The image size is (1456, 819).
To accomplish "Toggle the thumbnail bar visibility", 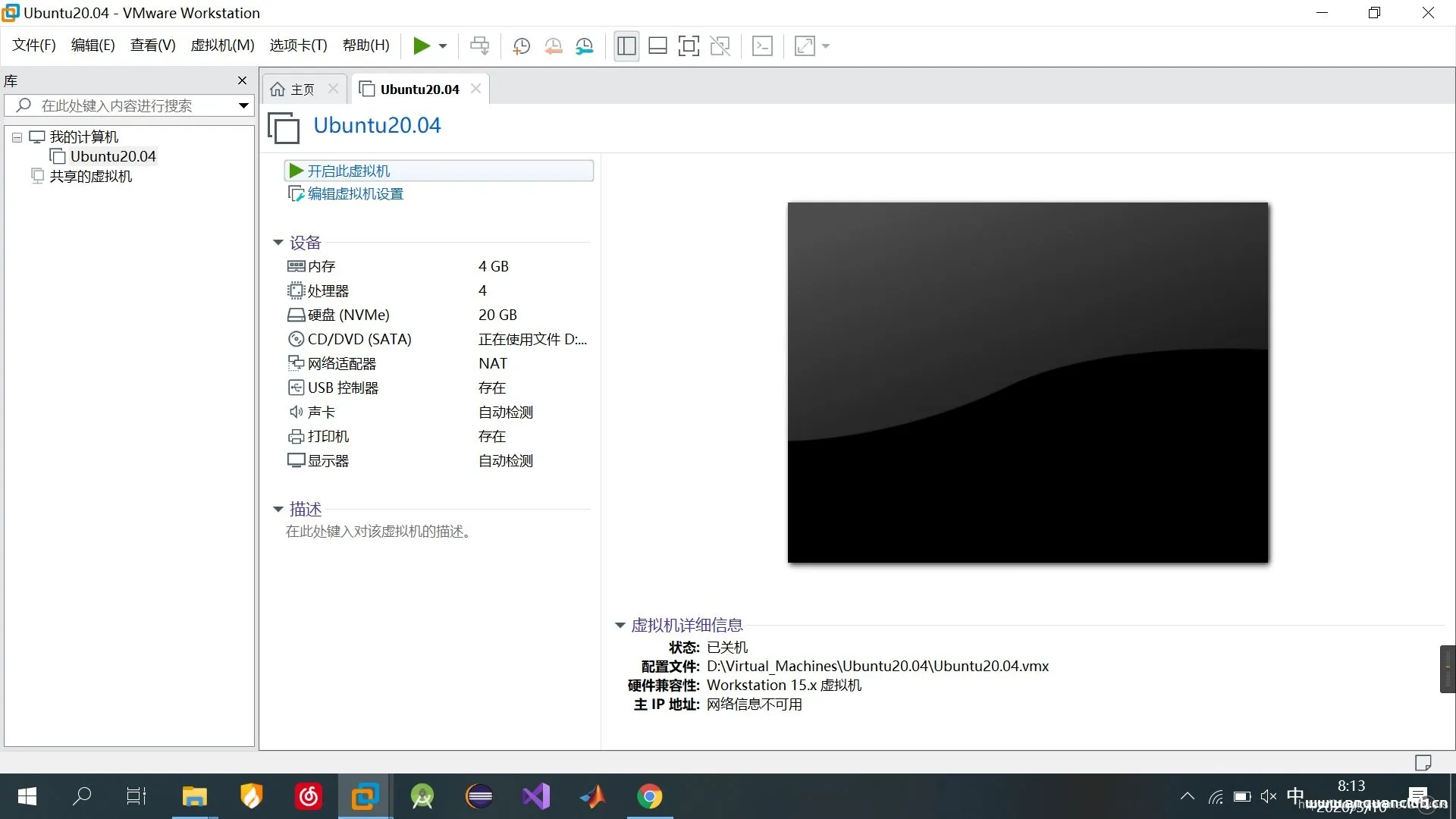I will tap(657, 45).
